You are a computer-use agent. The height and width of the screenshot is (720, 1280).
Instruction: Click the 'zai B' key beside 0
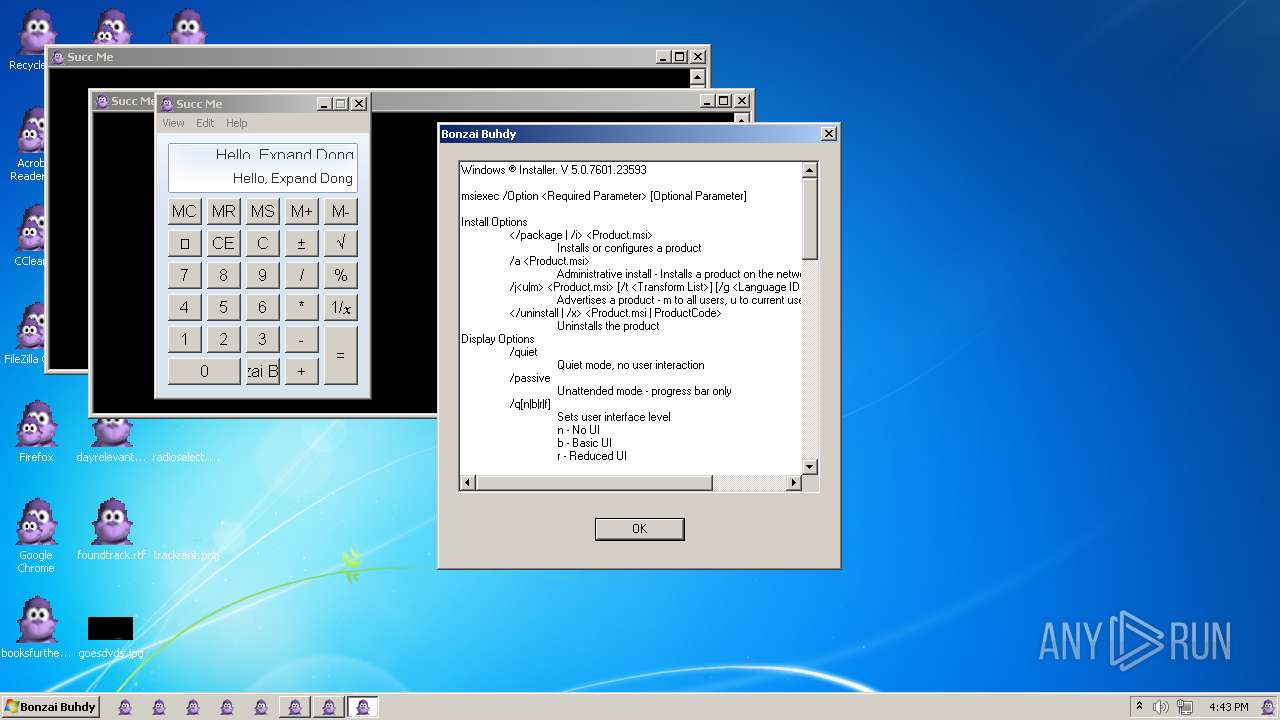pyautogui.click(x=262, y=371)
